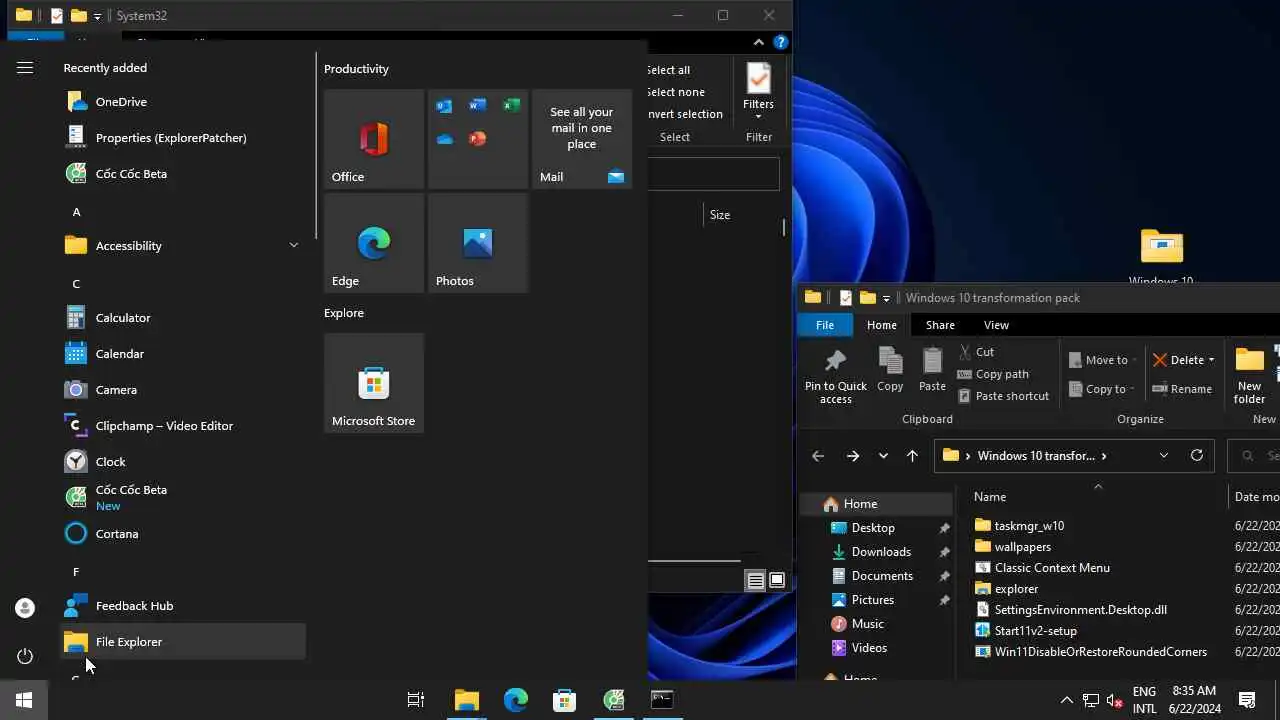The width and height of the screenshot is (1280, 720).
Task: Collapse the ribbon in System32 window
Action: coord(759,43)
